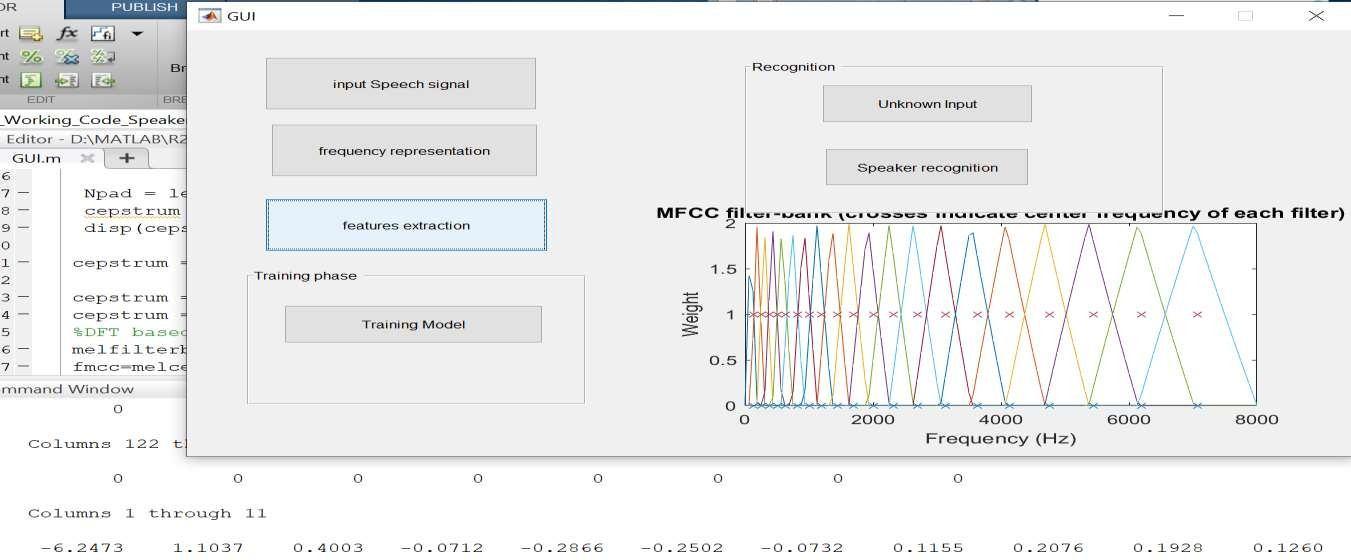Switch to the PUBLISH ribbon tab
Viewport: 1351px width, 560px height.
pos(144,7)
